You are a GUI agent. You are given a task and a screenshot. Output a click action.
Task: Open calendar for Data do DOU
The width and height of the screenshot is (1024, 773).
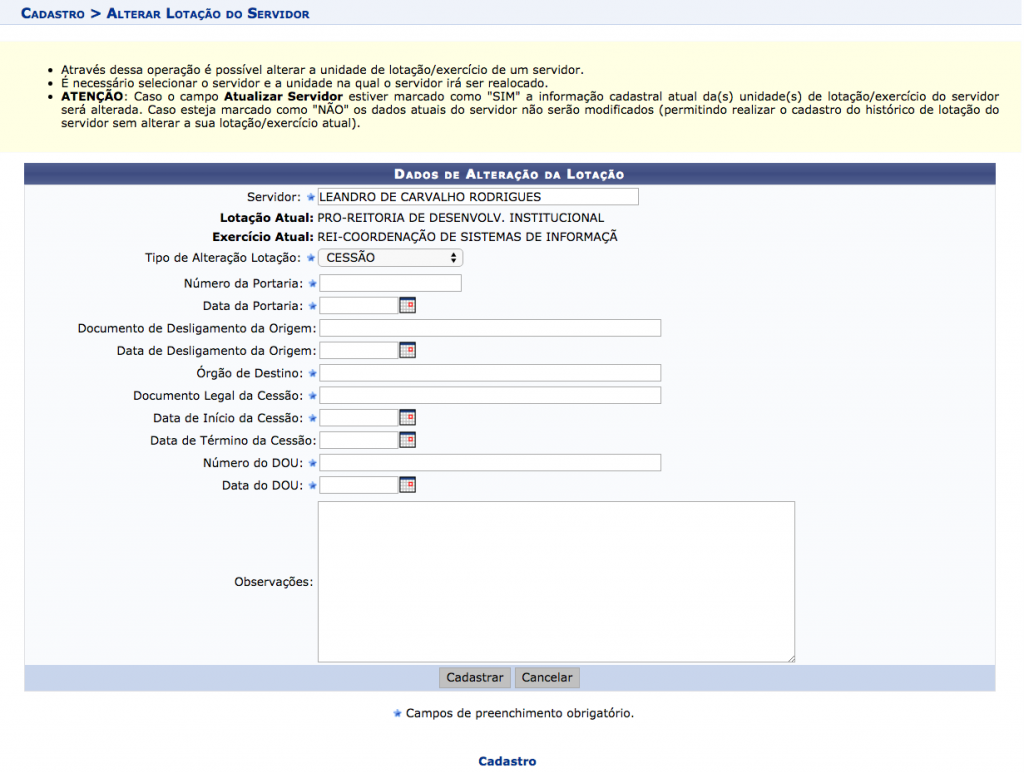click(407, 485)
